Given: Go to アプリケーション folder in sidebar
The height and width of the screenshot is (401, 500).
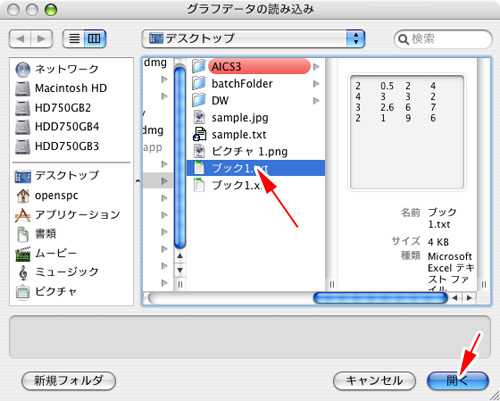Looking at the screenshot, I should pyautogui.click(x=67, y=215).
